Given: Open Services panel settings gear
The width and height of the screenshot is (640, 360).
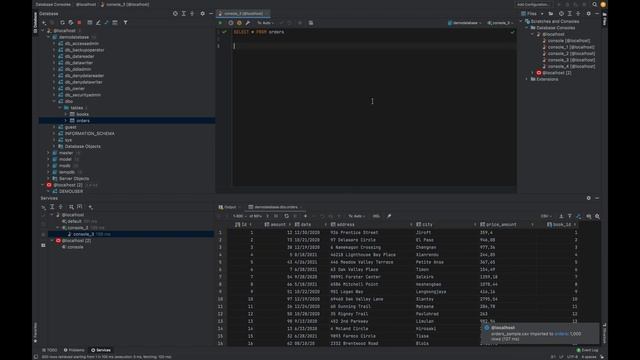Looking at the screenshot, I should pos(588,198).
